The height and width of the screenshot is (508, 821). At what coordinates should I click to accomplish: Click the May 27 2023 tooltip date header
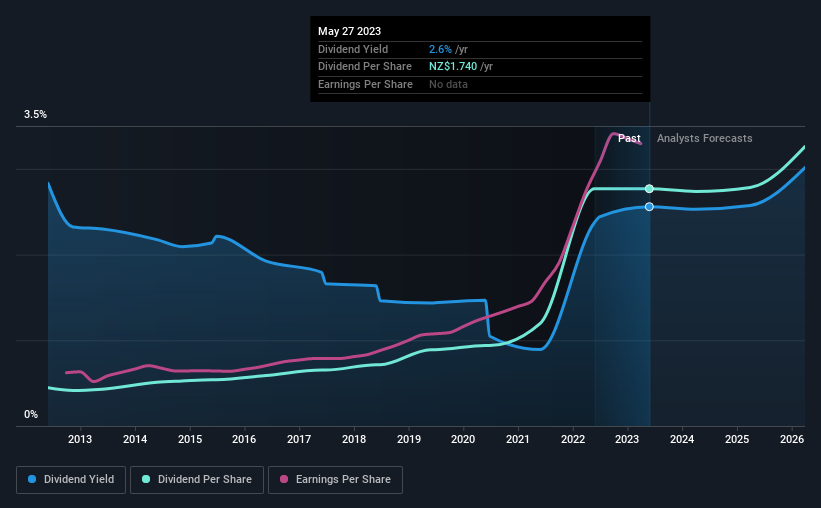(x=349, y=31)
